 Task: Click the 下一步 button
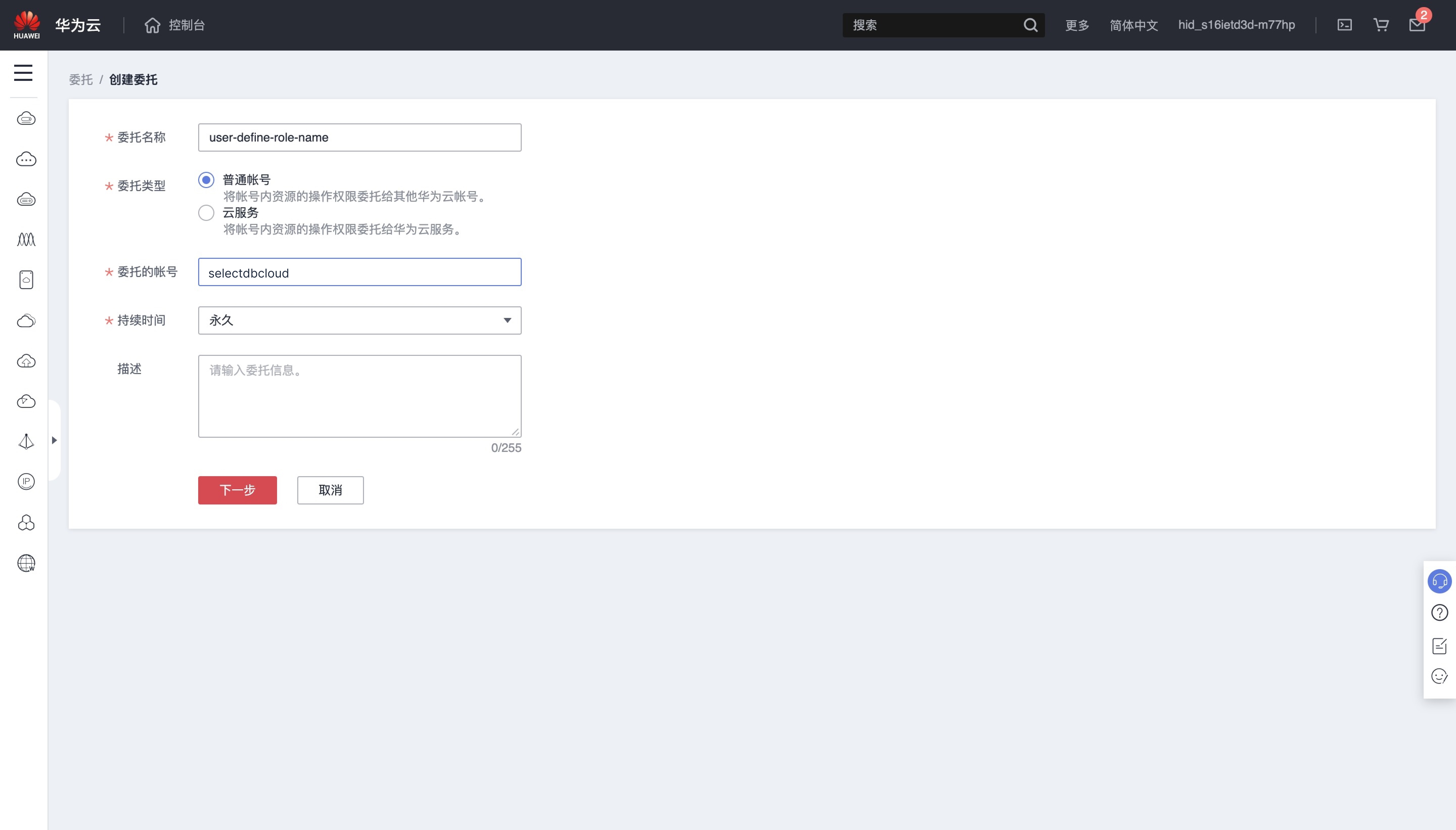click(x=238, y=490)
